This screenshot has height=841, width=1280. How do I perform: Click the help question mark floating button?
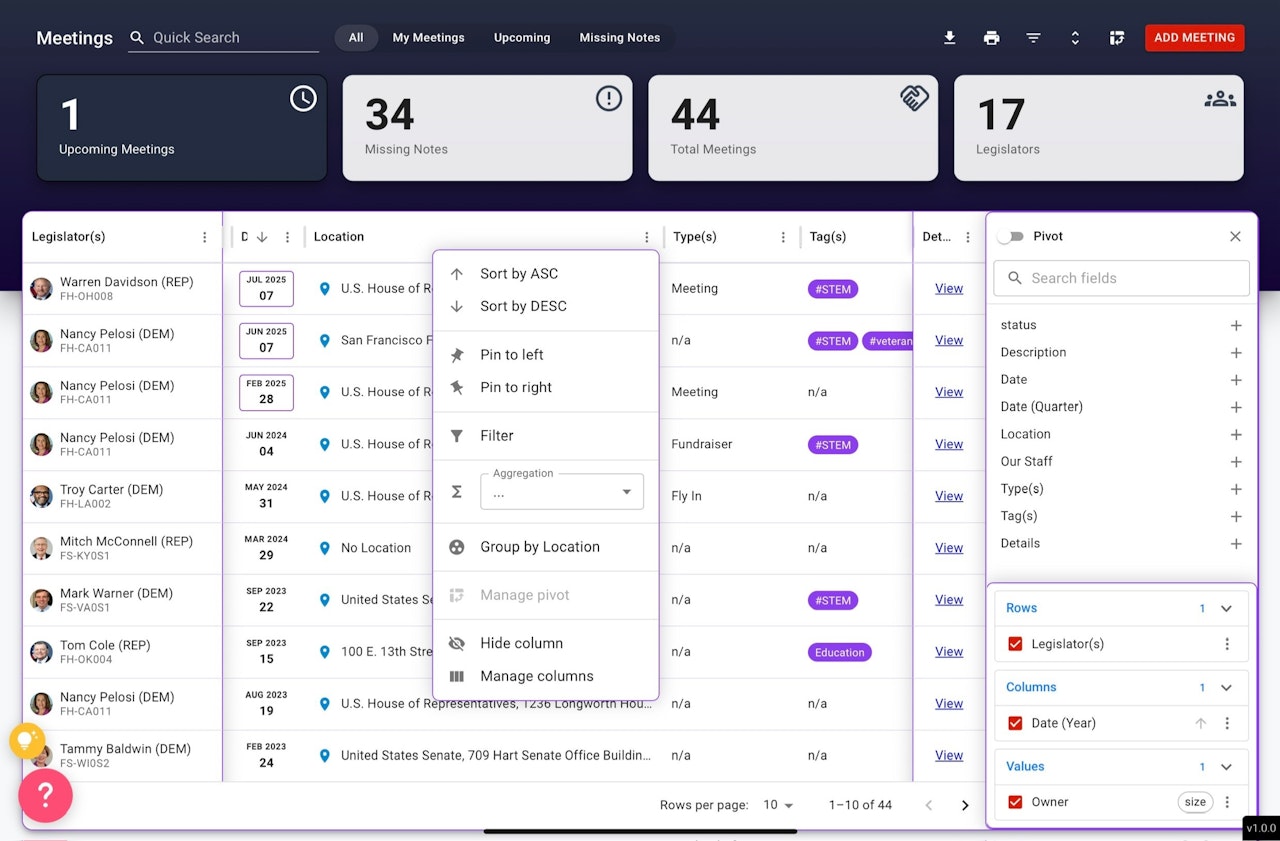point(45,796)
